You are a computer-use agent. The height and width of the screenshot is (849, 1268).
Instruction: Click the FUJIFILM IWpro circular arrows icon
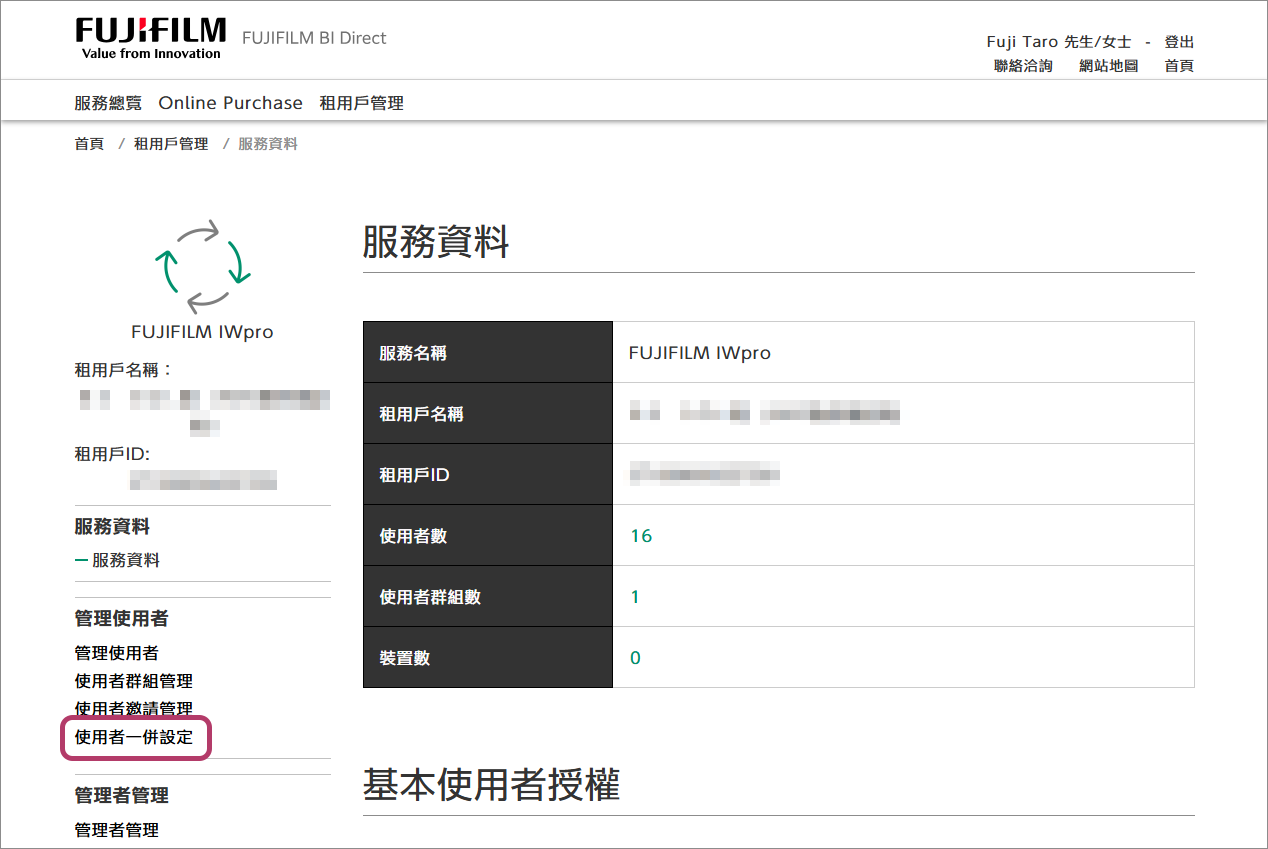click(202, 266)
